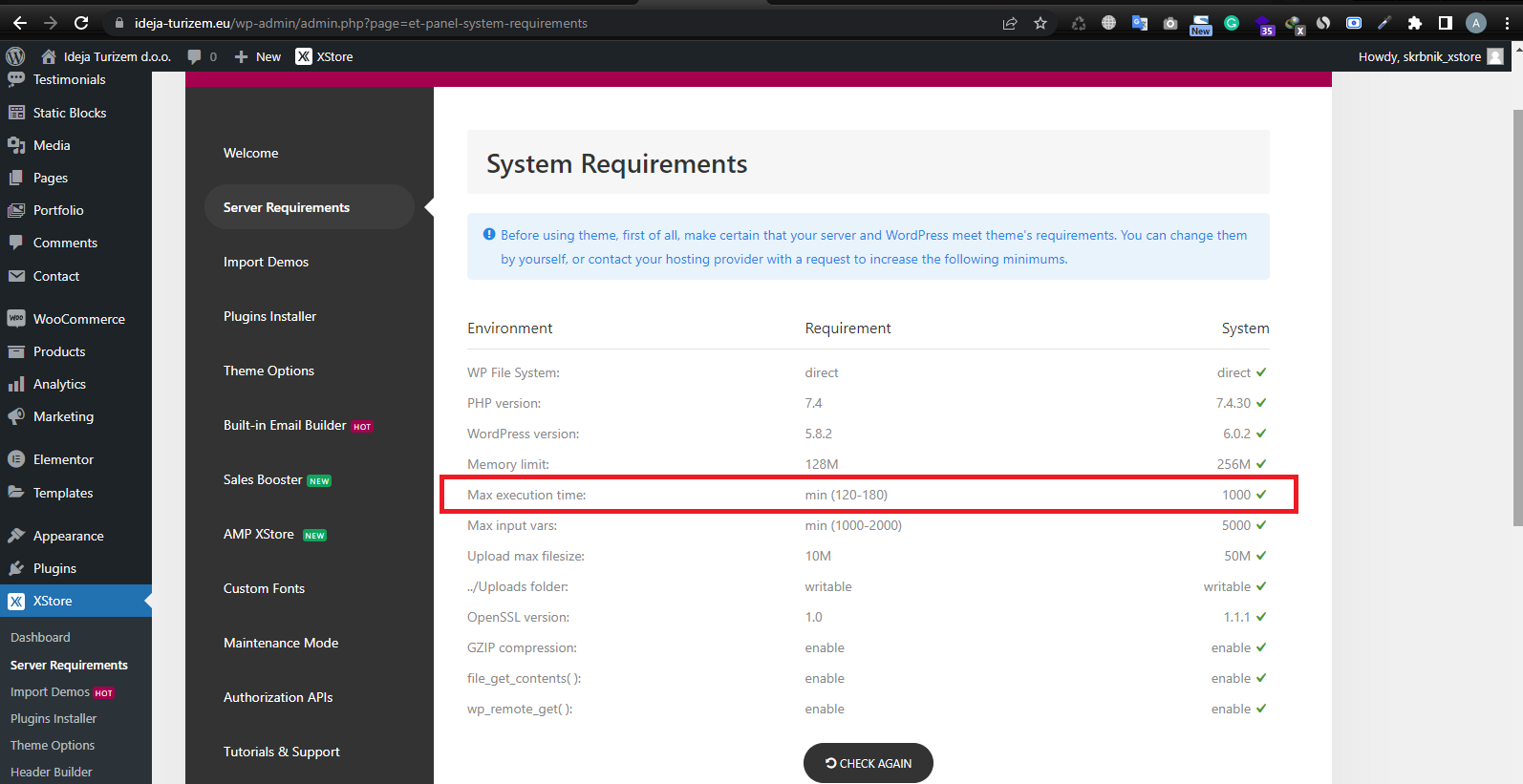Open Theme Options in XStore submenu

point(53,746)
